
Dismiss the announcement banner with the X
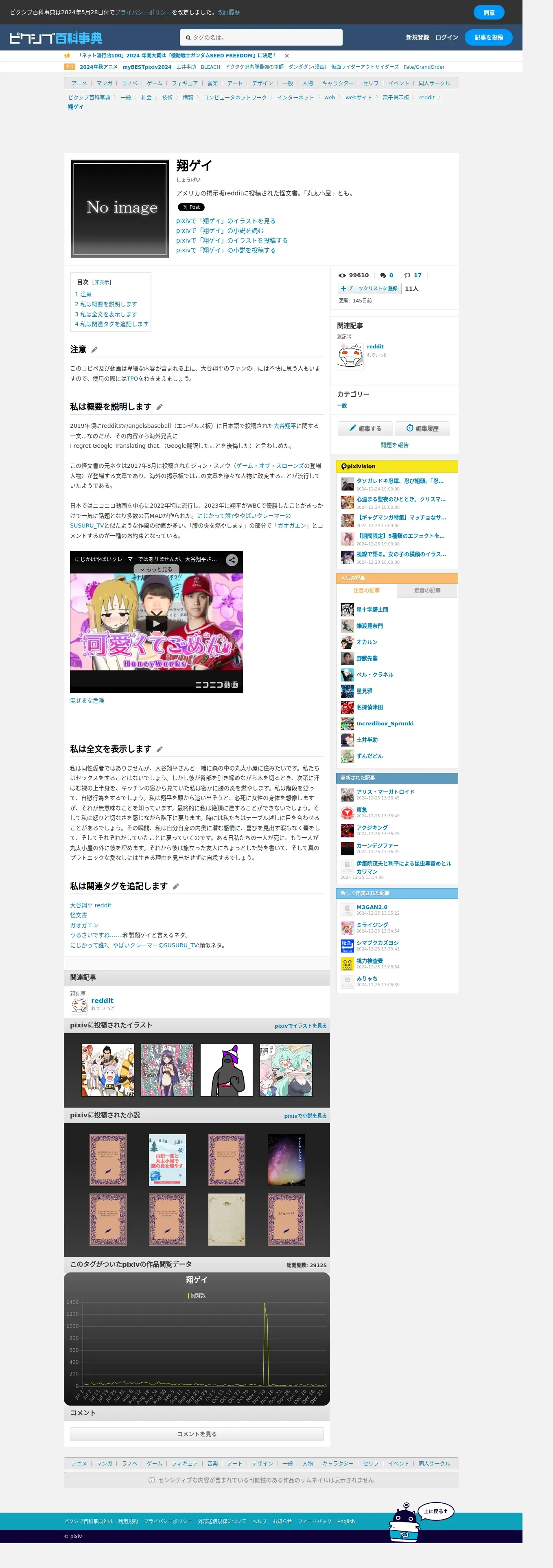click(x=286, y=55)
